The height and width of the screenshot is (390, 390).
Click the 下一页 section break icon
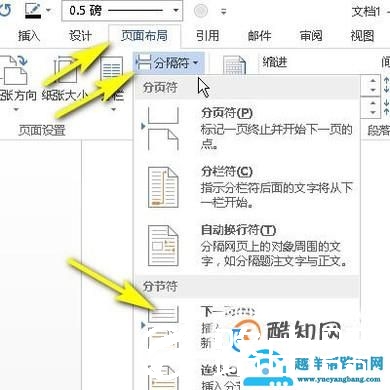click(x=163, y=327)
